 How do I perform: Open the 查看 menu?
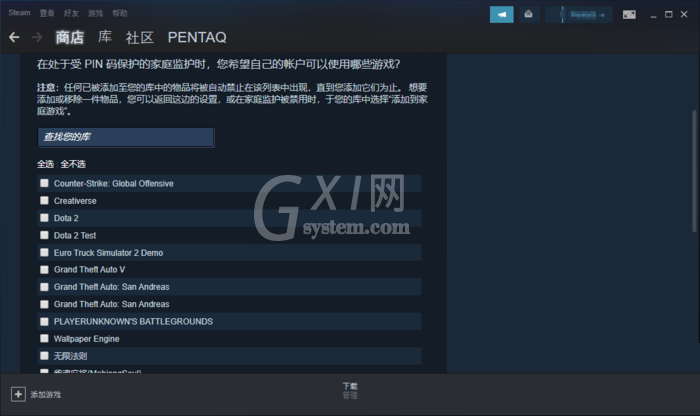click(47, 13)
